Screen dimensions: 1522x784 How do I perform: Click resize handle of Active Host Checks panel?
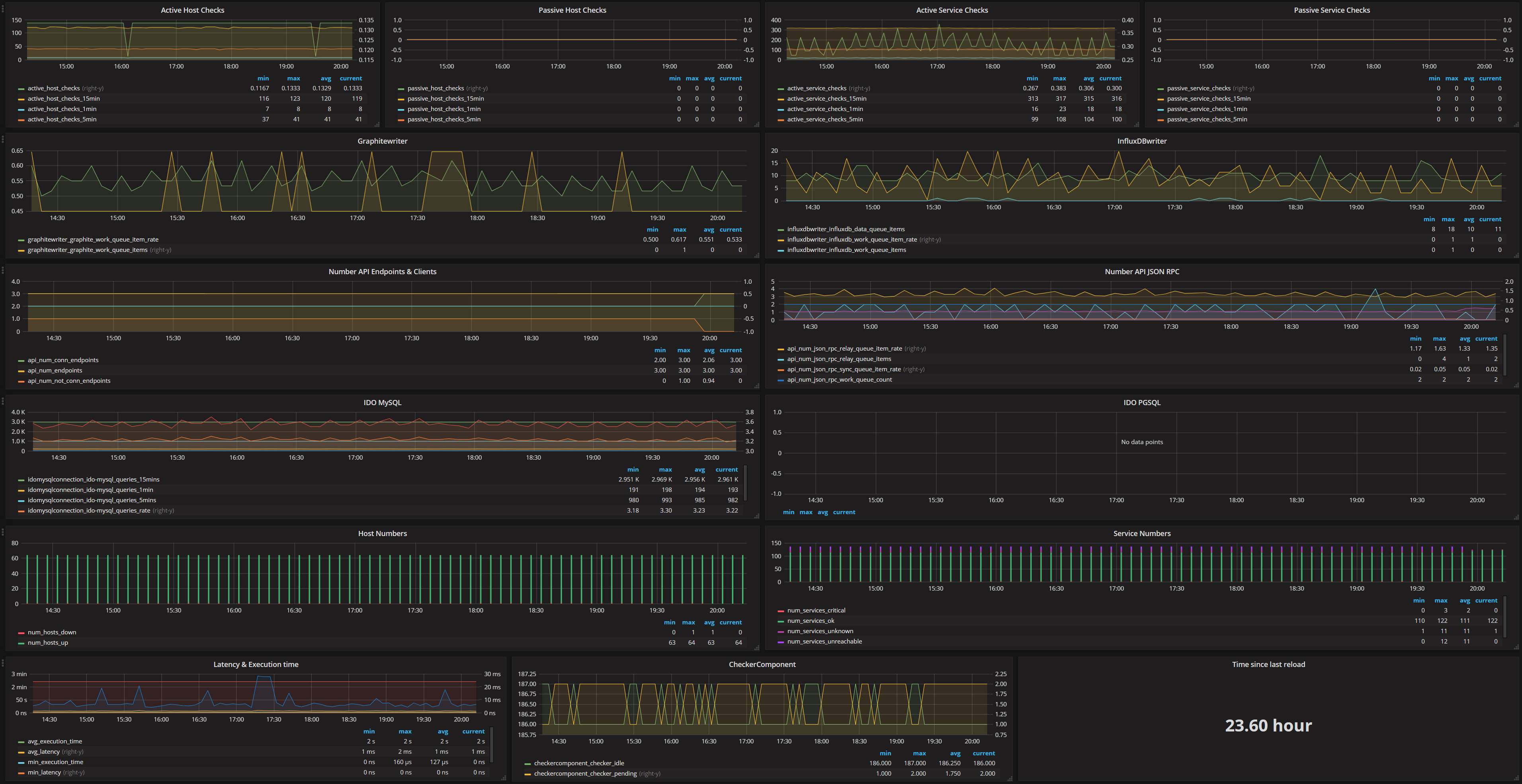(x=377, y=125)
